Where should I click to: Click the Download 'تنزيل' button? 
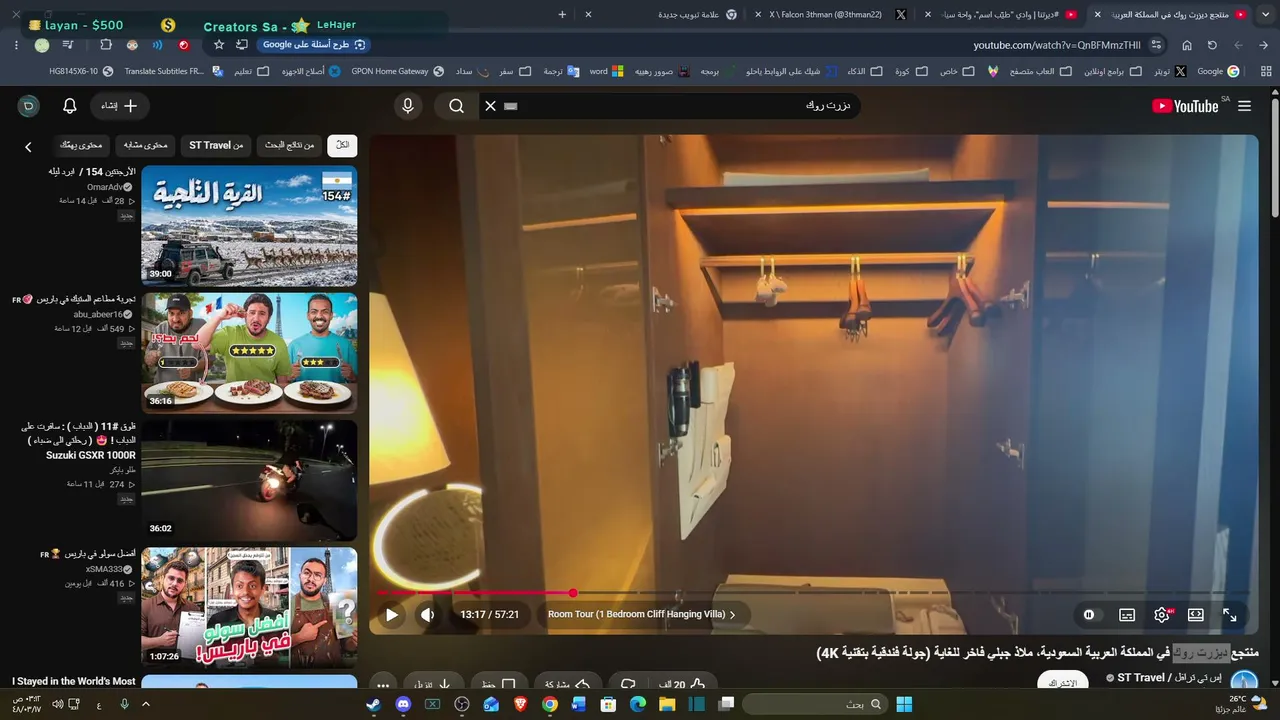[434, 685]
